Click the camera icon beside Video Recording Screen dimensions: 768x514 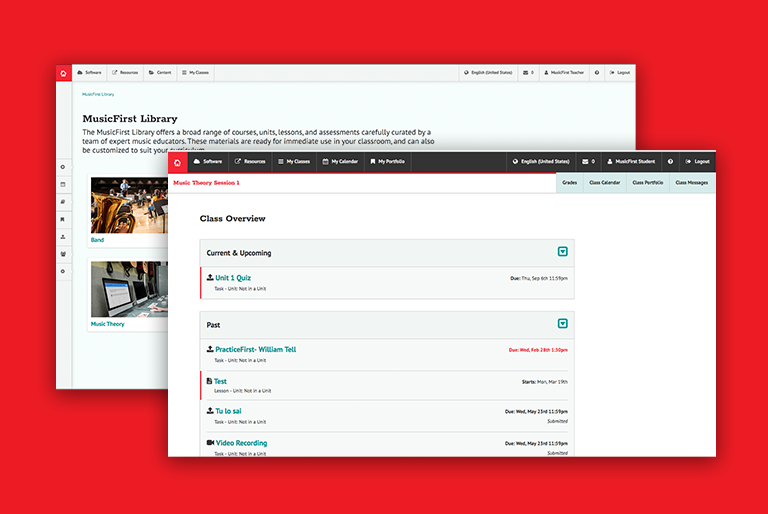click(211, 442)
